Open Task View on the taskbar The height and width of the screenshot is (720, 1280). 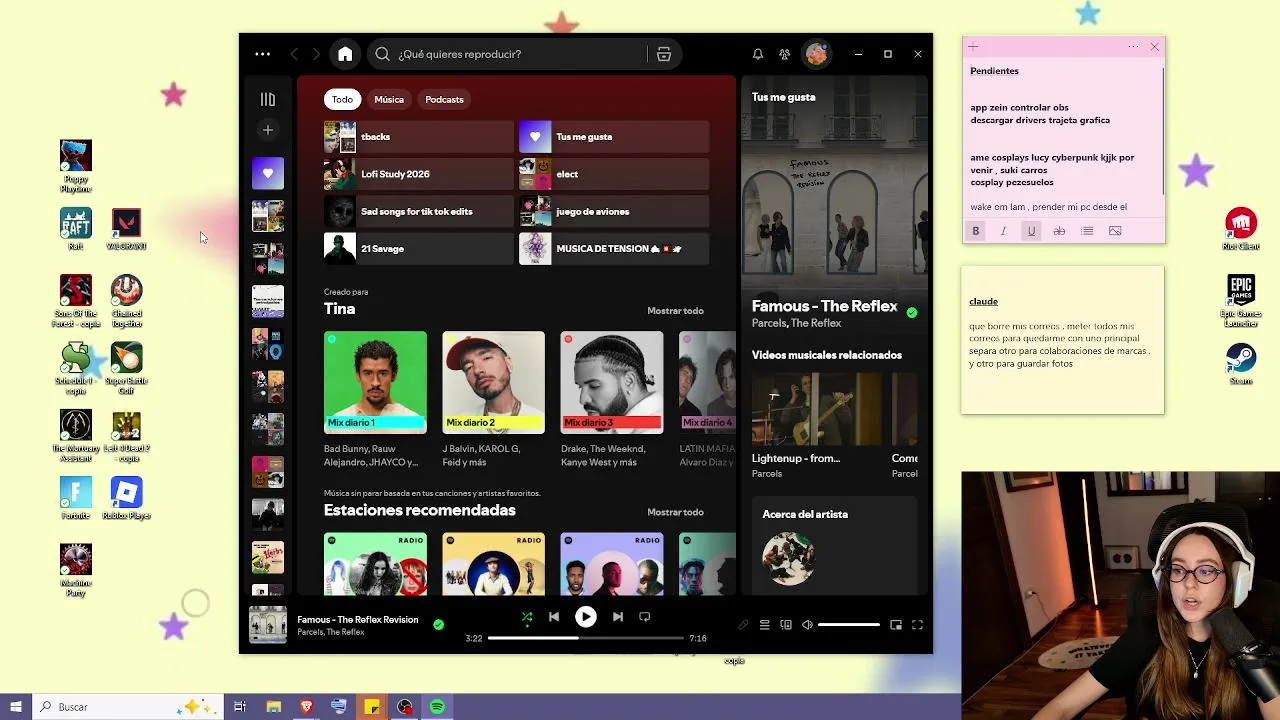tap(240, 707)
